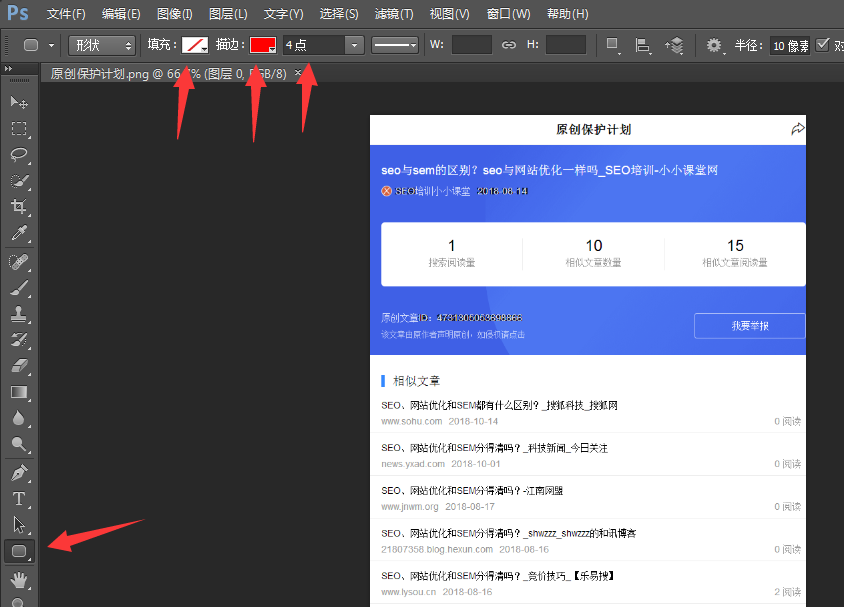Open the gear geometry options
This screenshot has height=607, width=844.
(715, 45)
